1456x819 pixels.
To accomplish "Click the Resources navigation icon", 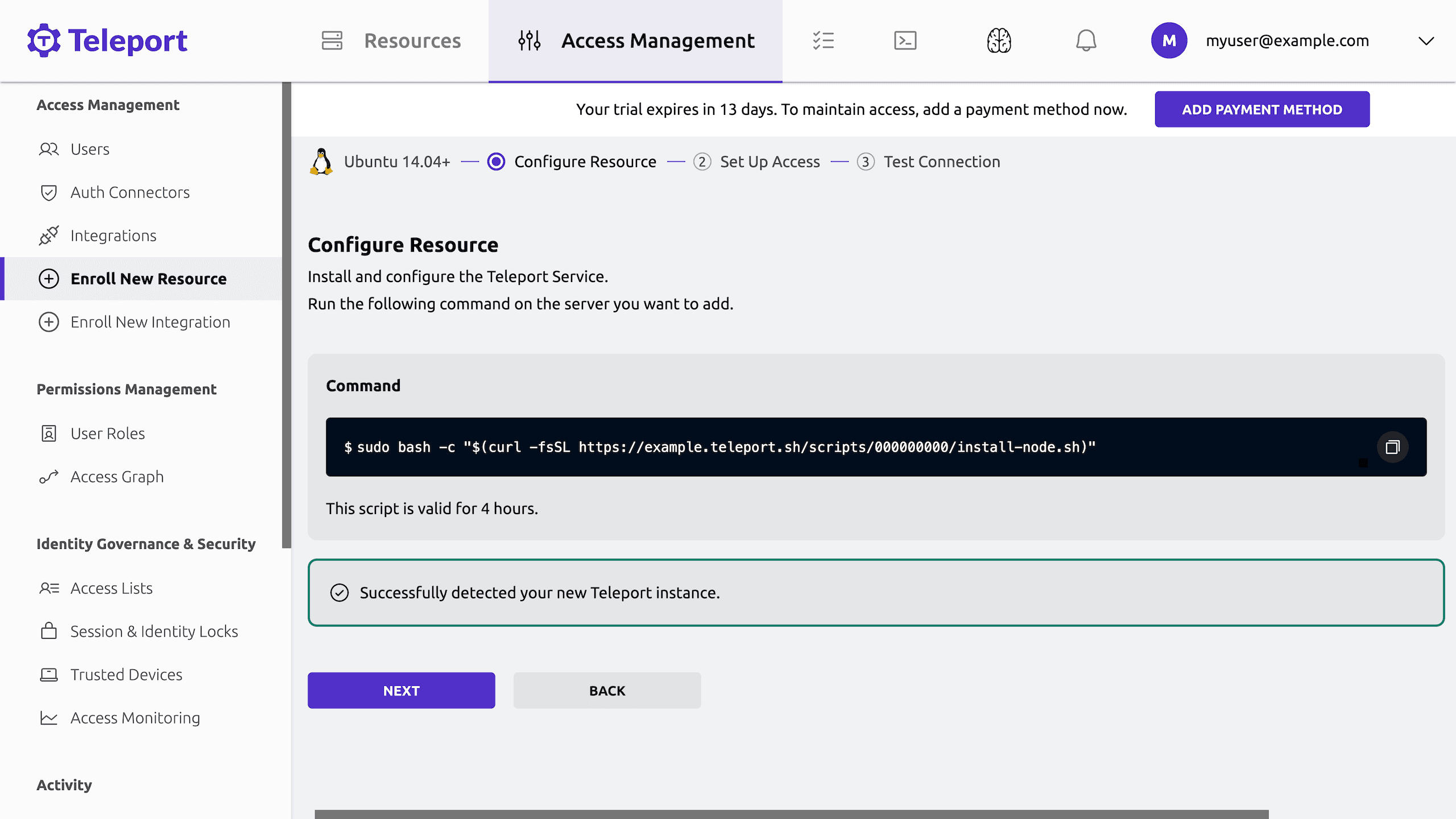I will click(333, 40).
